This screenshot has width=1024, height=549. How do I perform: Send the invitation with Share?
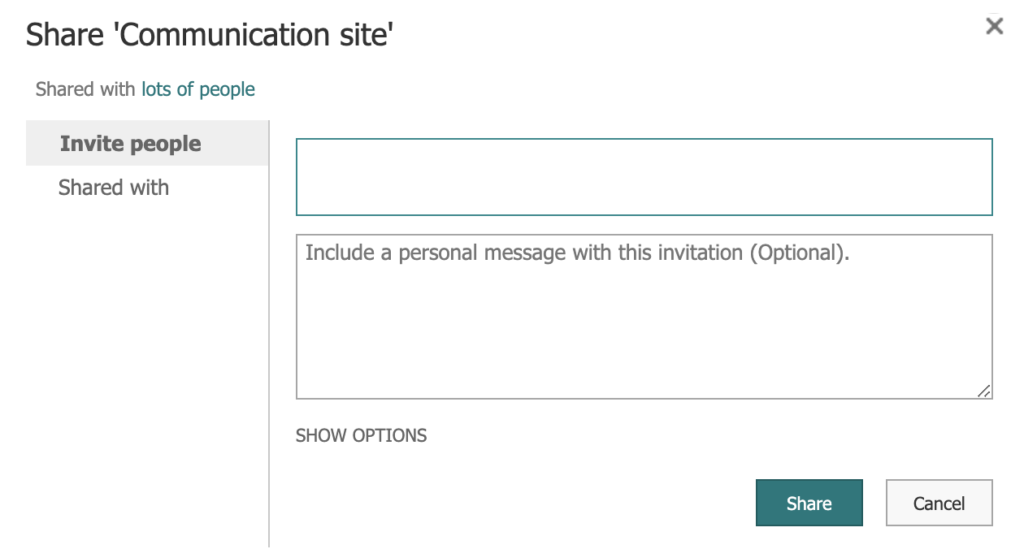(x=808, y=503)
